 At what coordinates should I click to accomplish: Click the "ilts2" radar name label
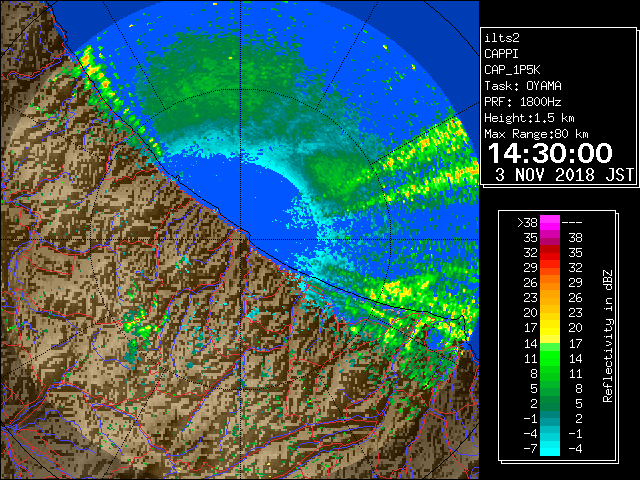click(502, 38)
